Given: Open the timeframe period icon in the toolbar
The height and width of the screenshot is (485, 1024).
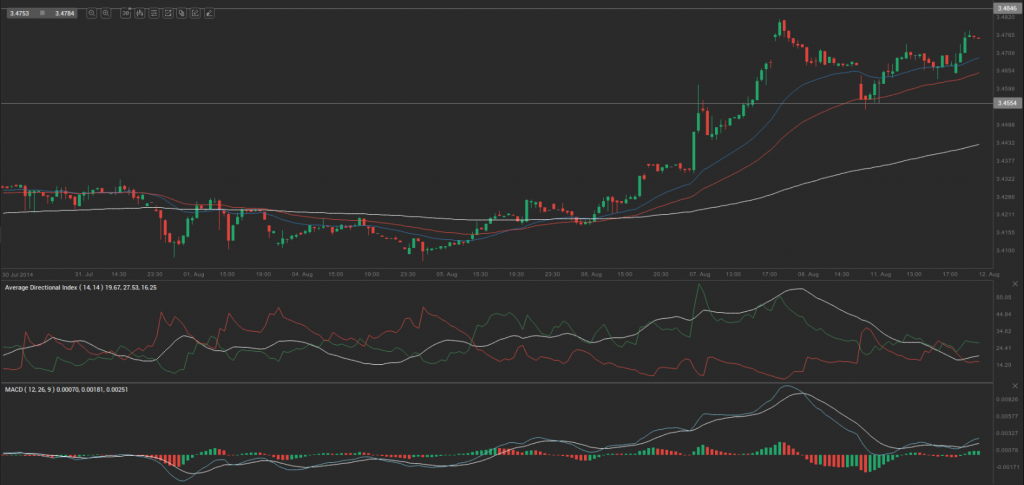Looking at the screenshot, I should 126,13.
